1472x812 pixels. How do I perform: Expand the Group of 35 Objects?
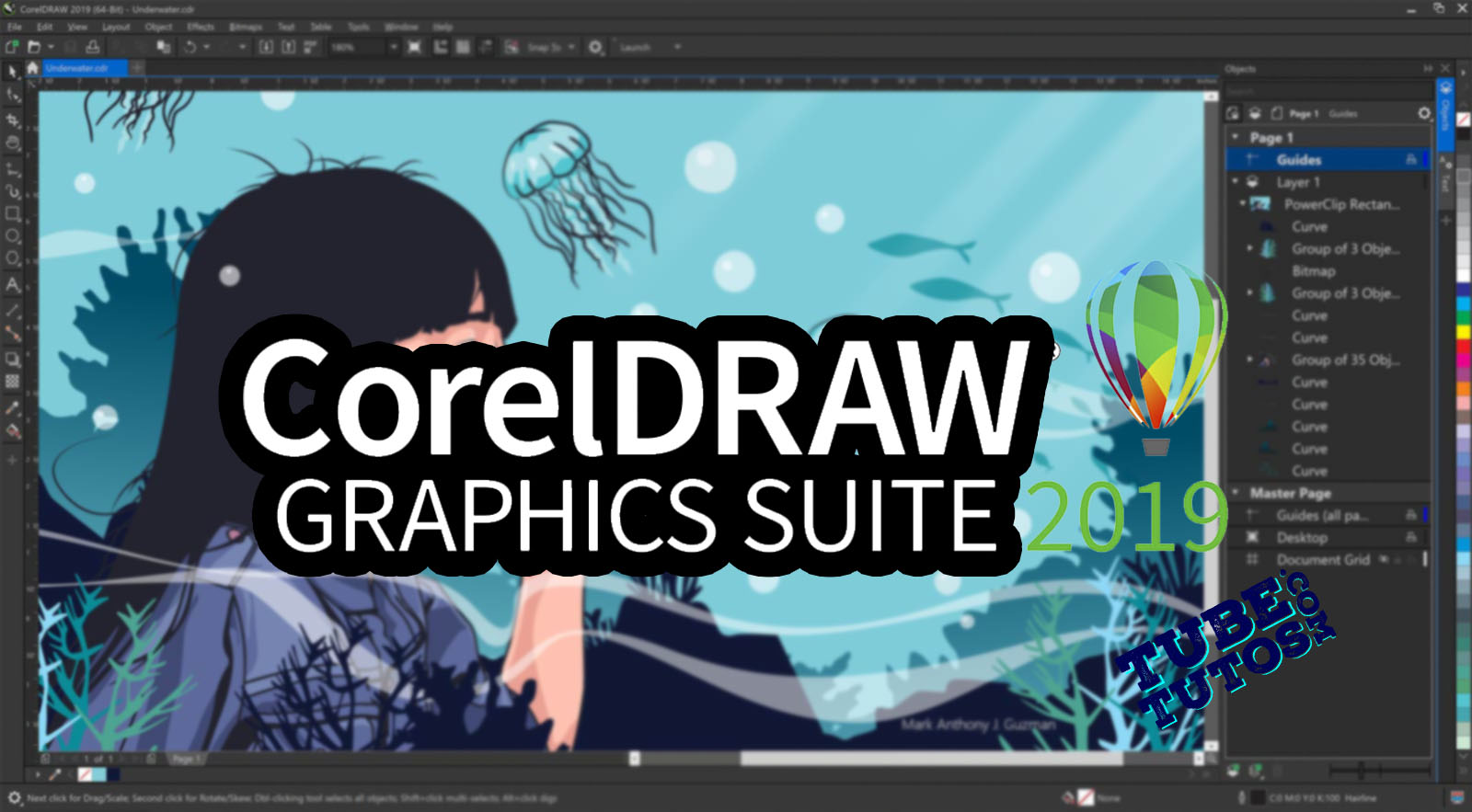click(1249, 360)
